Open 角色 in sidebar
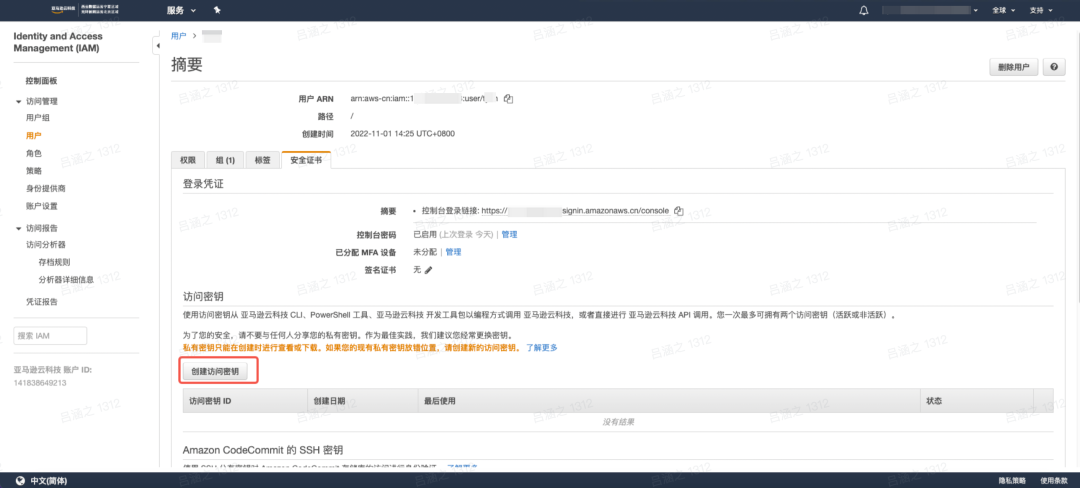 click(34, 153)
